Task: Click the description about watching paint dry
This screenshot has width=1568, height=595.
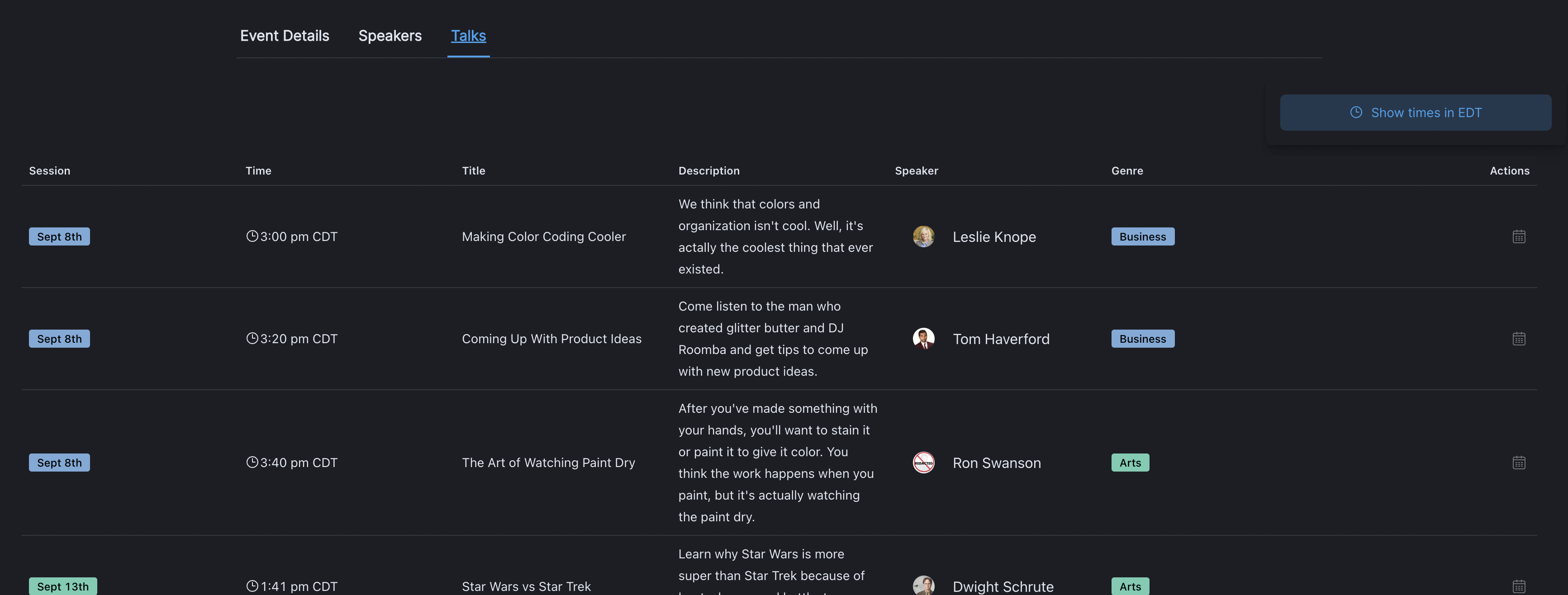Action: tap(778, 463)
